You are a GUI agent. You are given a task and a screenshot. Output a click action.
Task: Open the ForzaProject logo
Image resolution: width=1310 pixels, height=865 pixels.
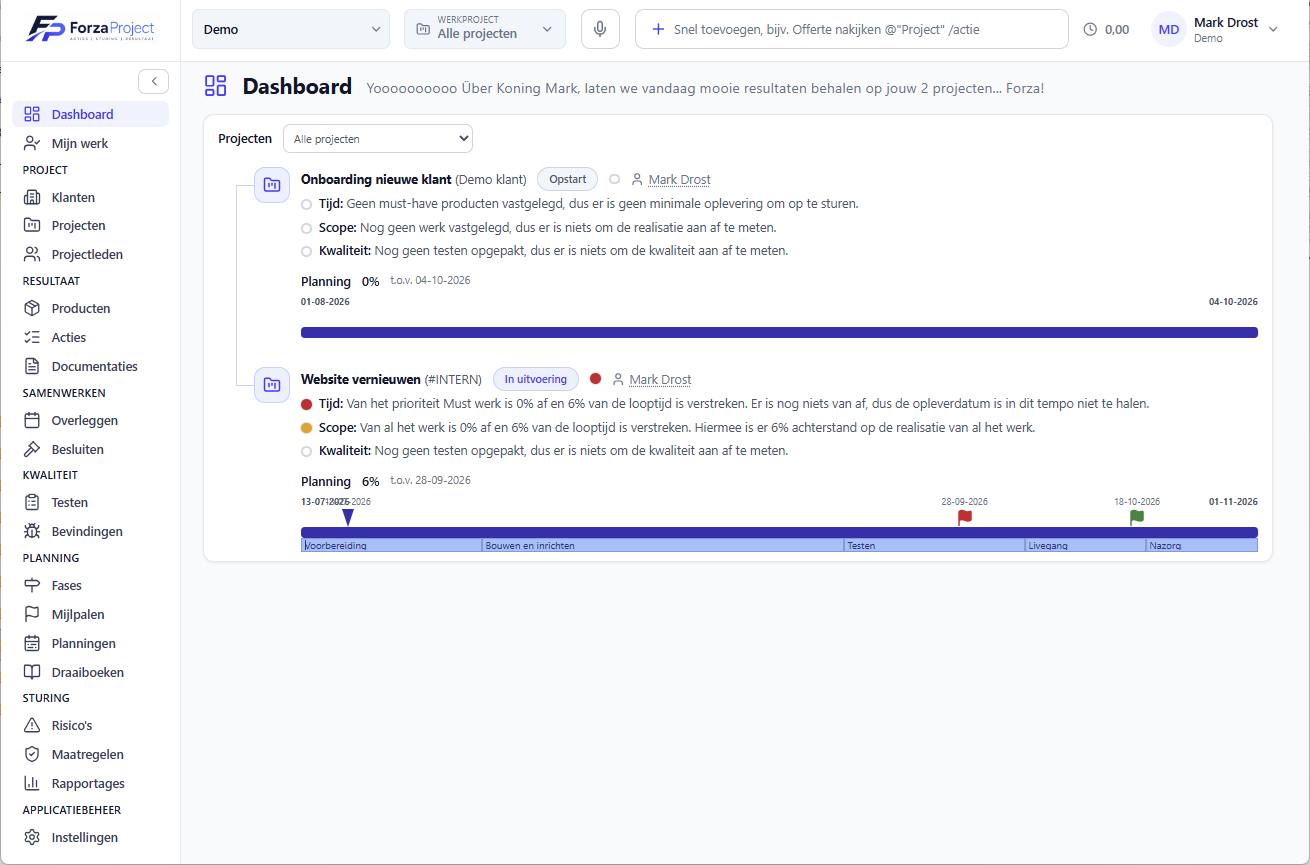click(91, 28)
